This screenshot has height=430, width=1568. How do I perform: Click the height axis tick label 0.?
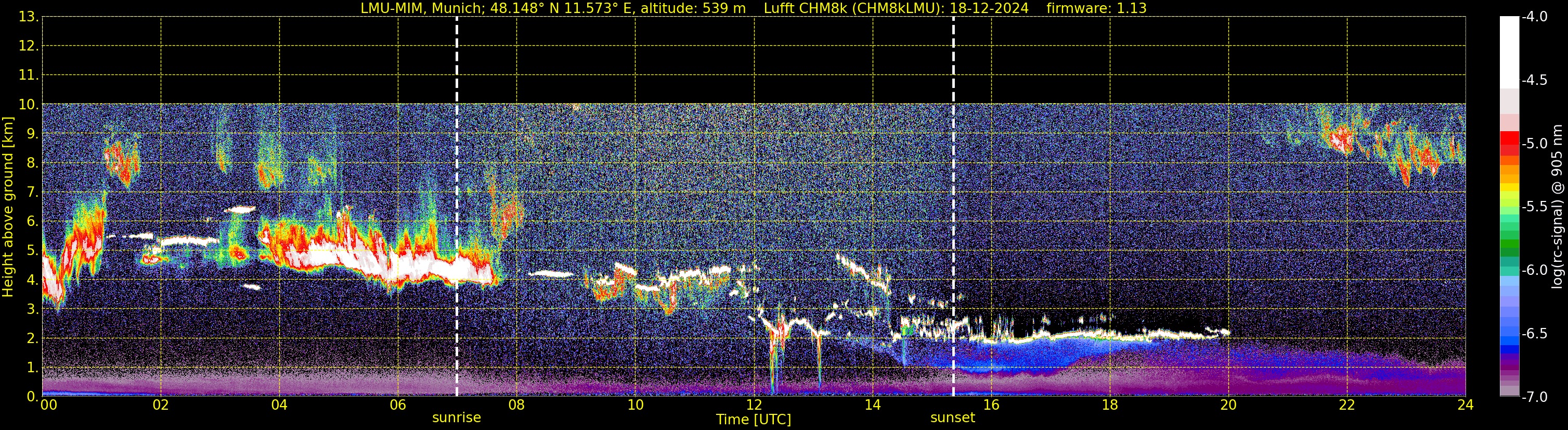coord(32,397)
